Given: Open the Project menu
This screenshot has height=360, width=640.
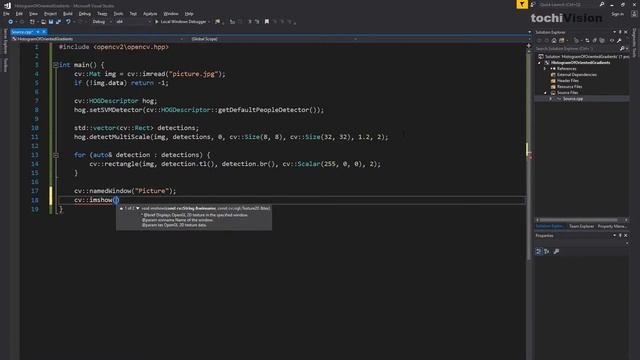Looking at the screenshot, I should pyautogui.click(x=50, y=14).
